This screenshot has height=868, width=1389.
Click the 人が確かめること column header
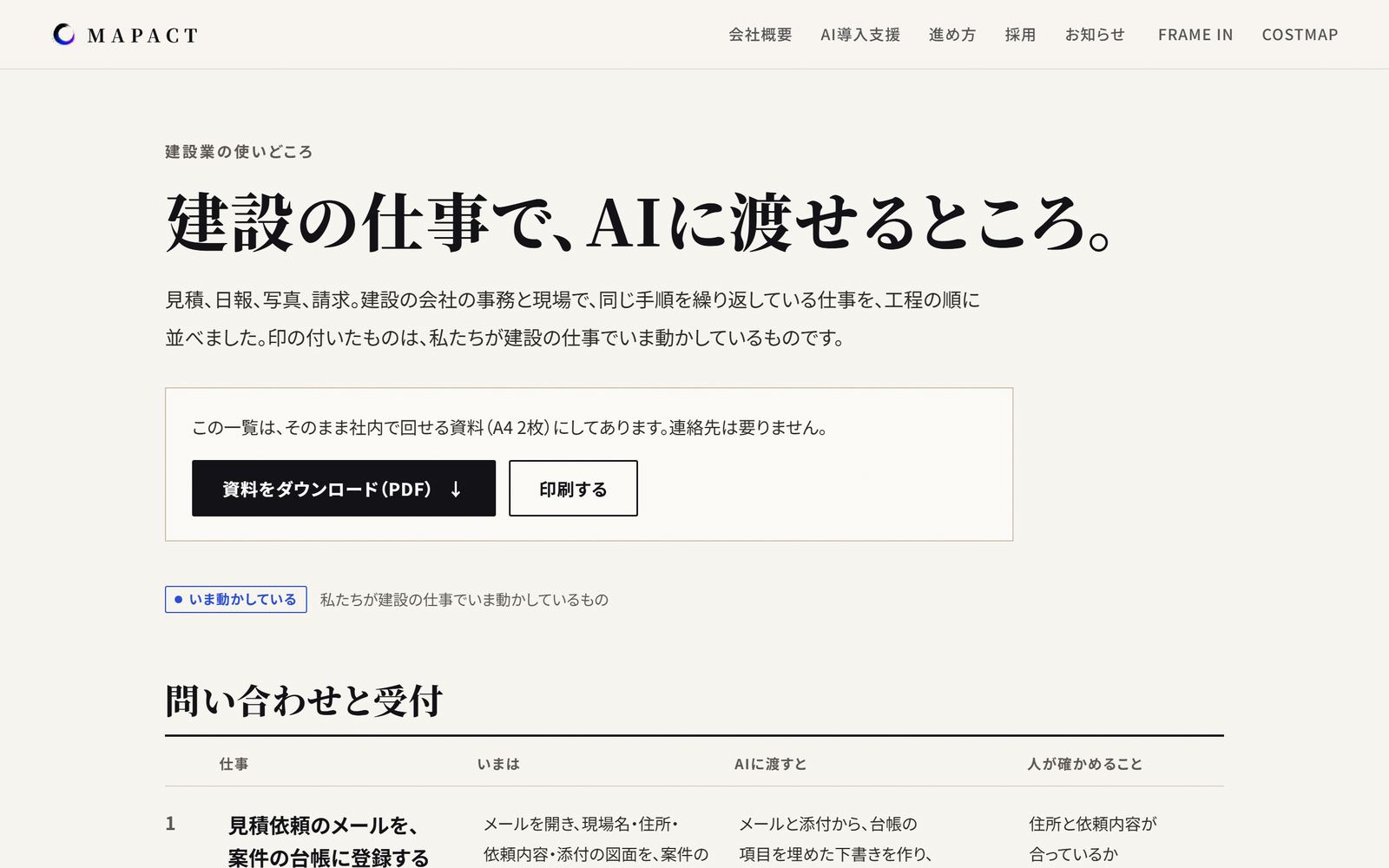pyautogui.click(x=1085, y=764)
